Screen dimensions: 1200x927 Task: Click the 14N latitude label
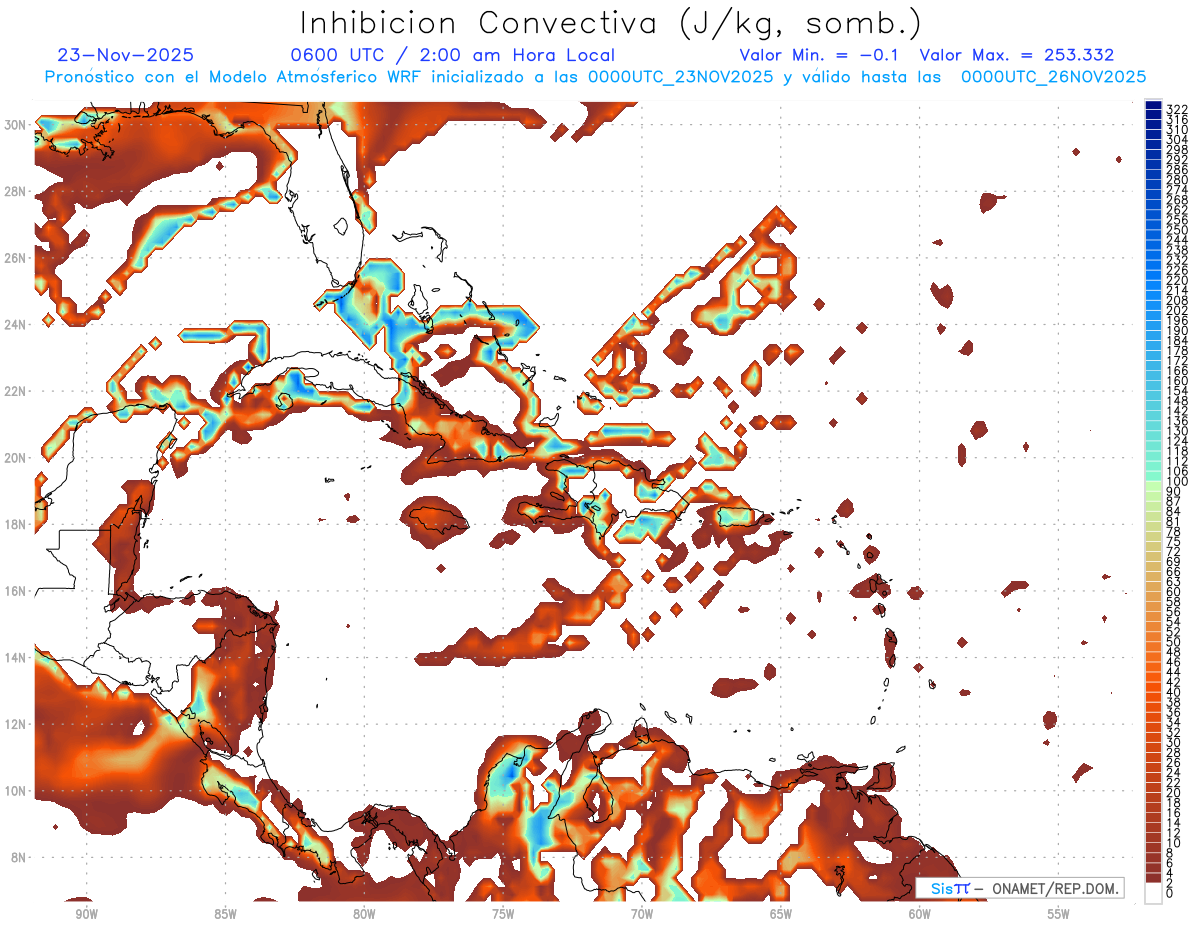pyautogui.click(x=17, y=658)
